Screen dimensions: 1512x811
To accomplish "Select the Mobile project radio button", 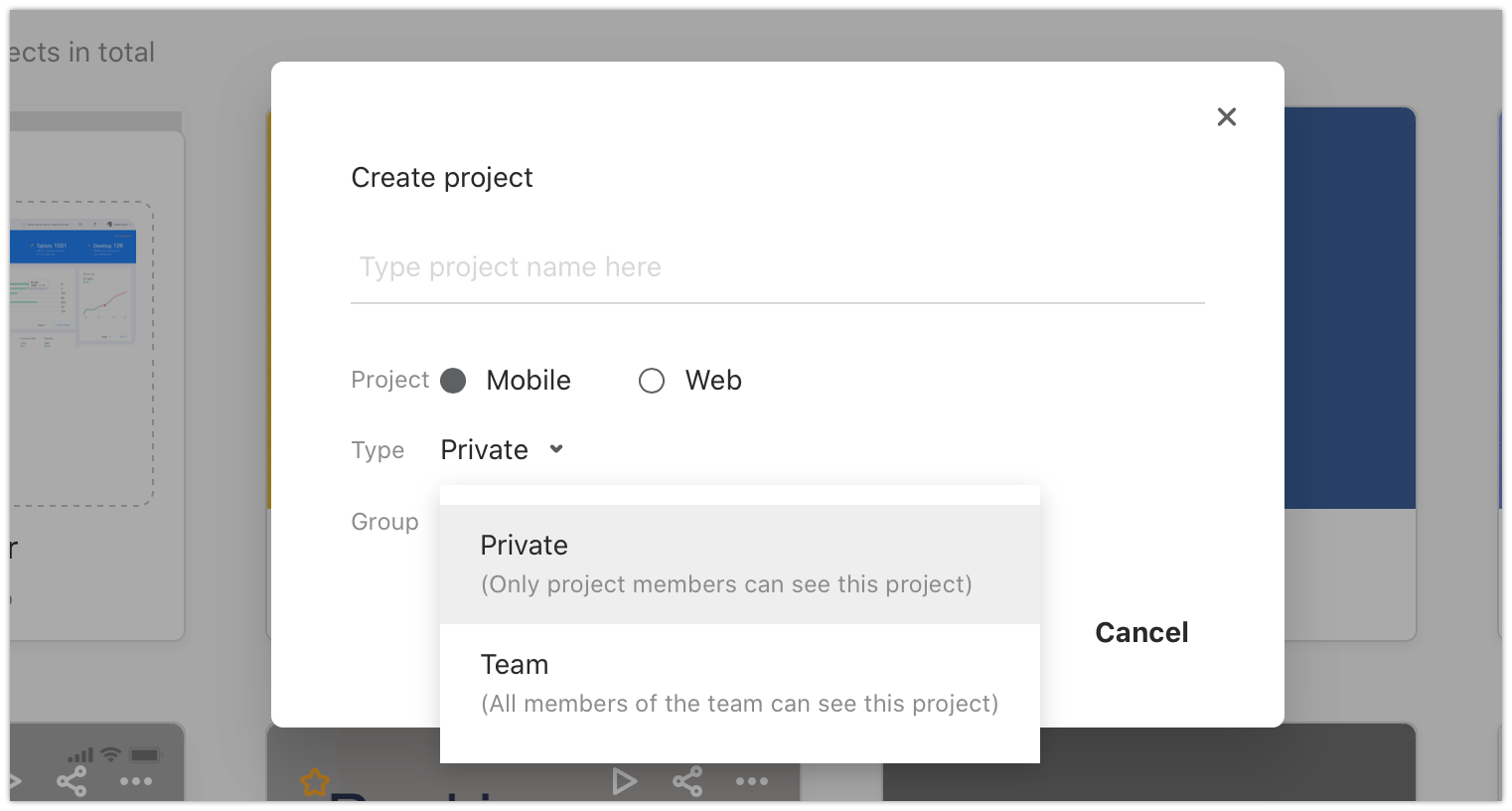I will pos(453,381).
